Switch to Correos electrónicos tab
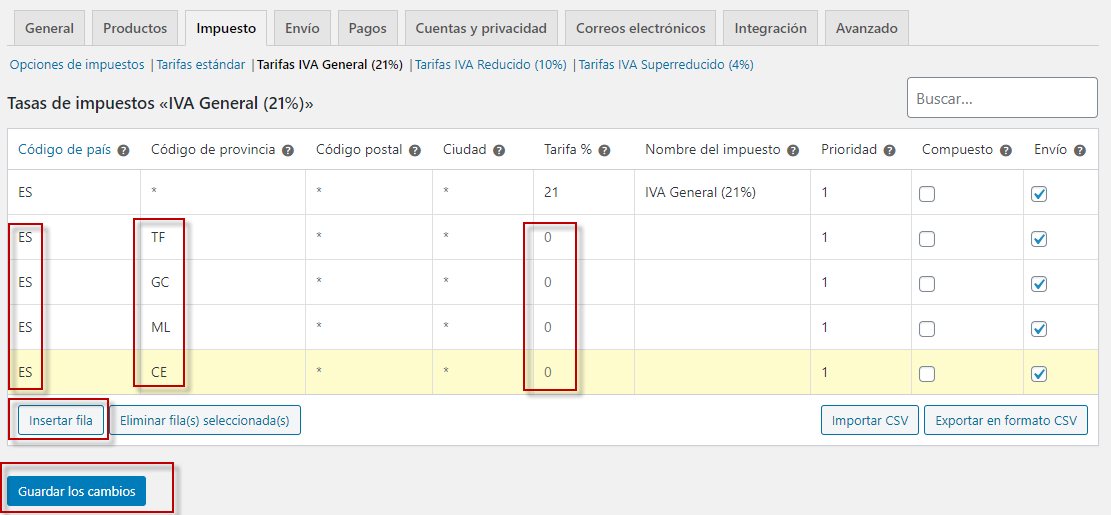1111x515 pixels. 641,28
